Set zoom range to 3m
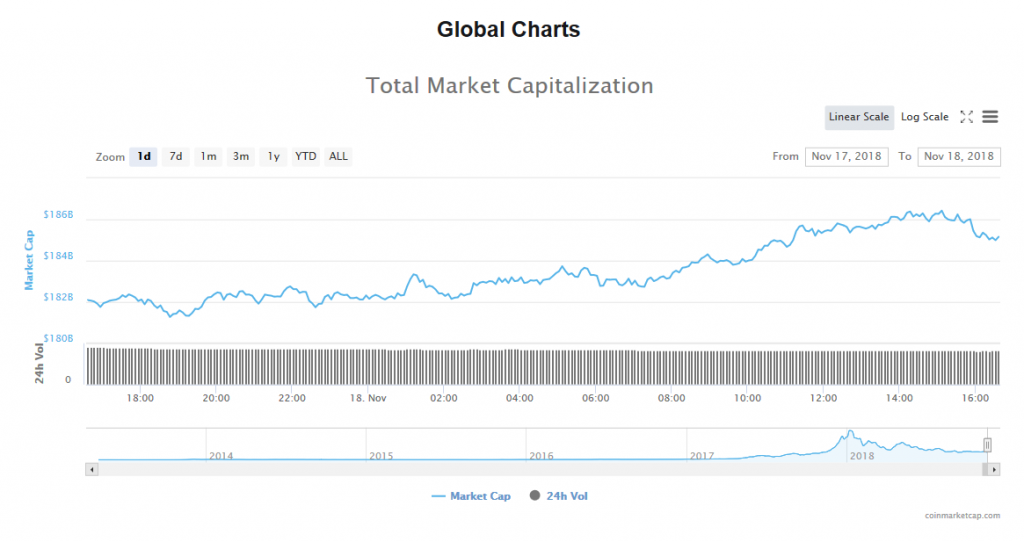Image resolution: width=1024 pixels, height=542 pixels. coord(241,156)
